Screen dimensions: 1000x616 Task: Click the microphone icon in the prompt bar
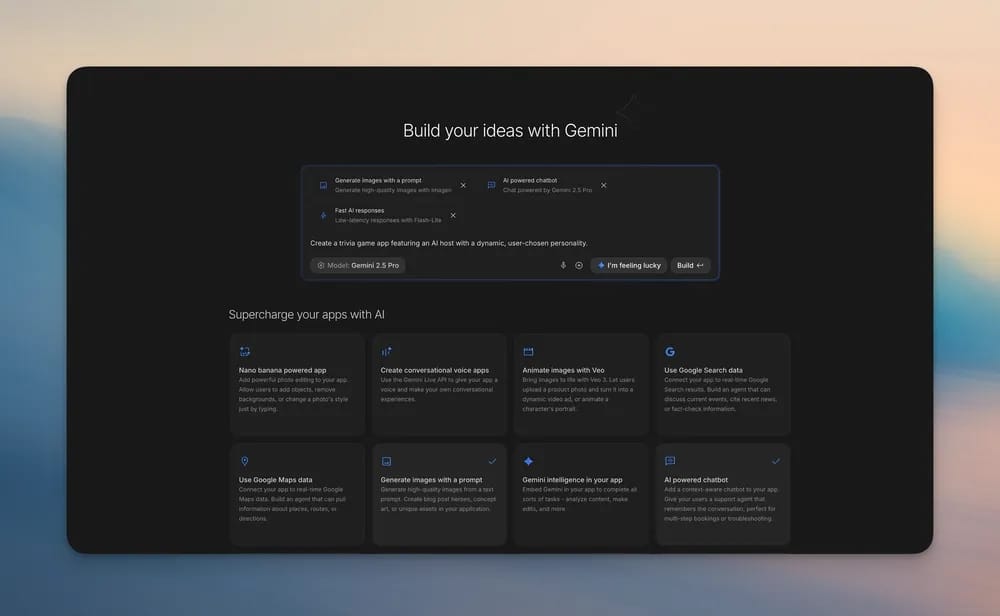click(563, 265)
